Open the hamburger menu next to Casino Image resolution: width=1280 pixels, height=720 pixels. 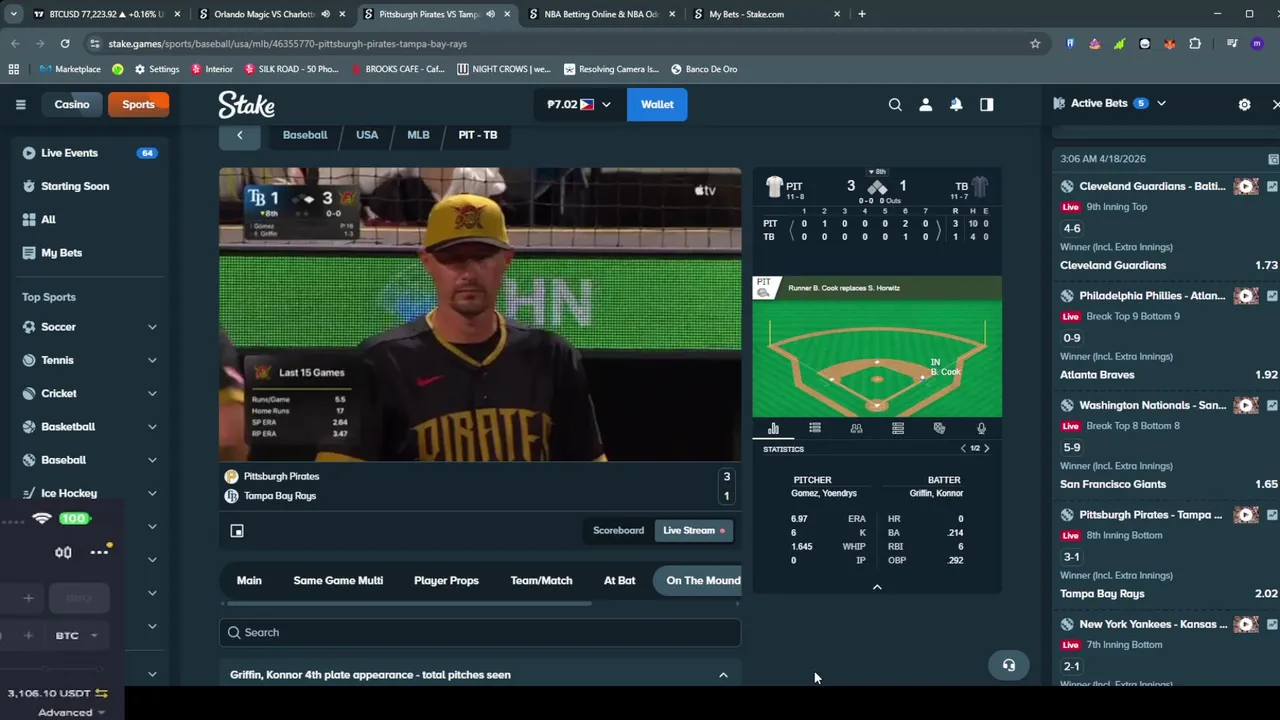[x=20, y=104]
